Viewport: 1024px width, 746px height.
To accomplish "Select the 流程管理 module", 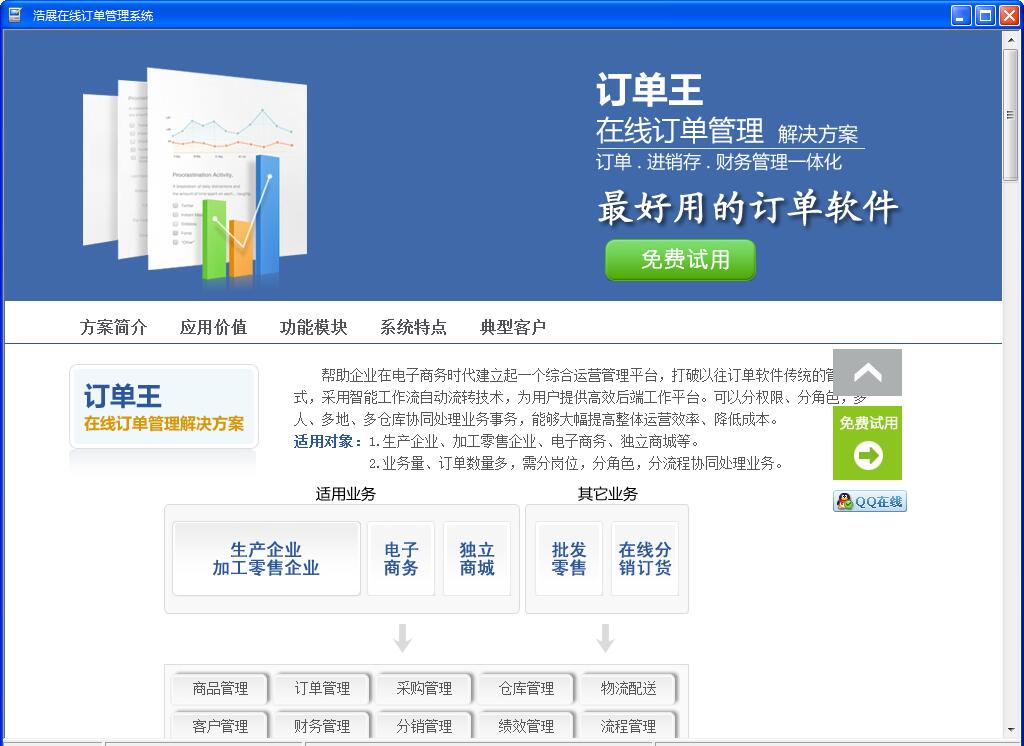I will 628,725.
